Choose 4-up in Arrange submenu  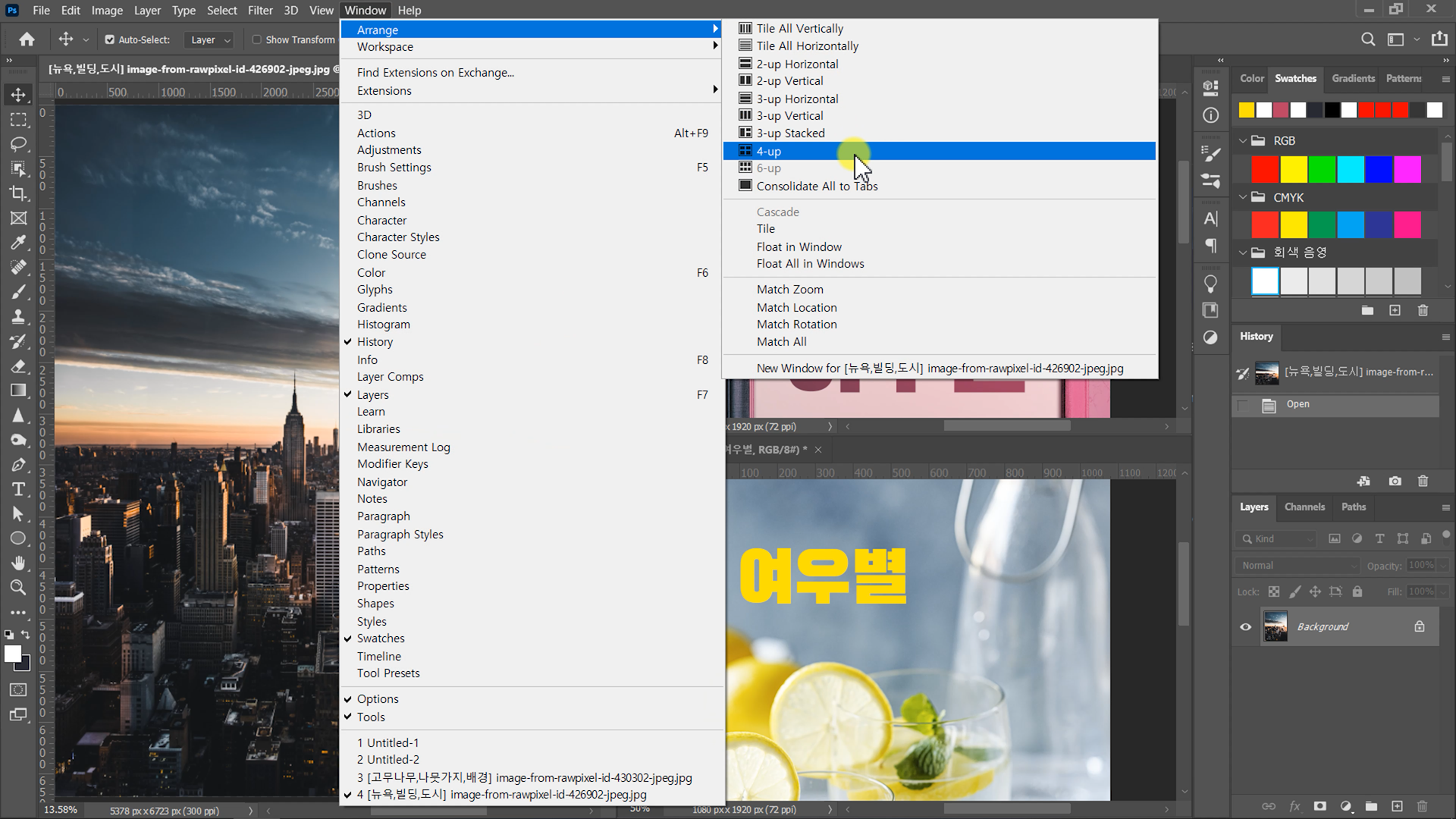768,151
